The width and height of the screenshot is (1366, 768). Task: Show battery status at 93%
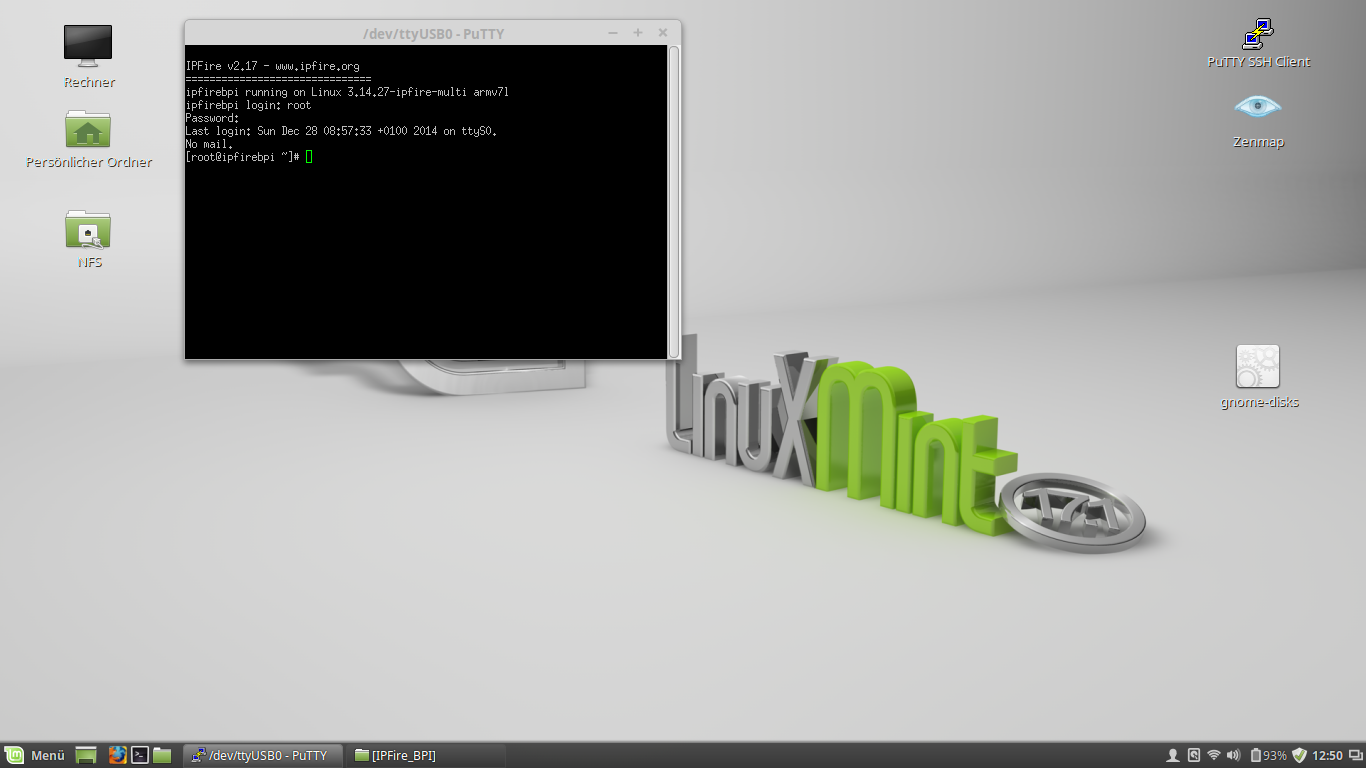(1269, 755)
